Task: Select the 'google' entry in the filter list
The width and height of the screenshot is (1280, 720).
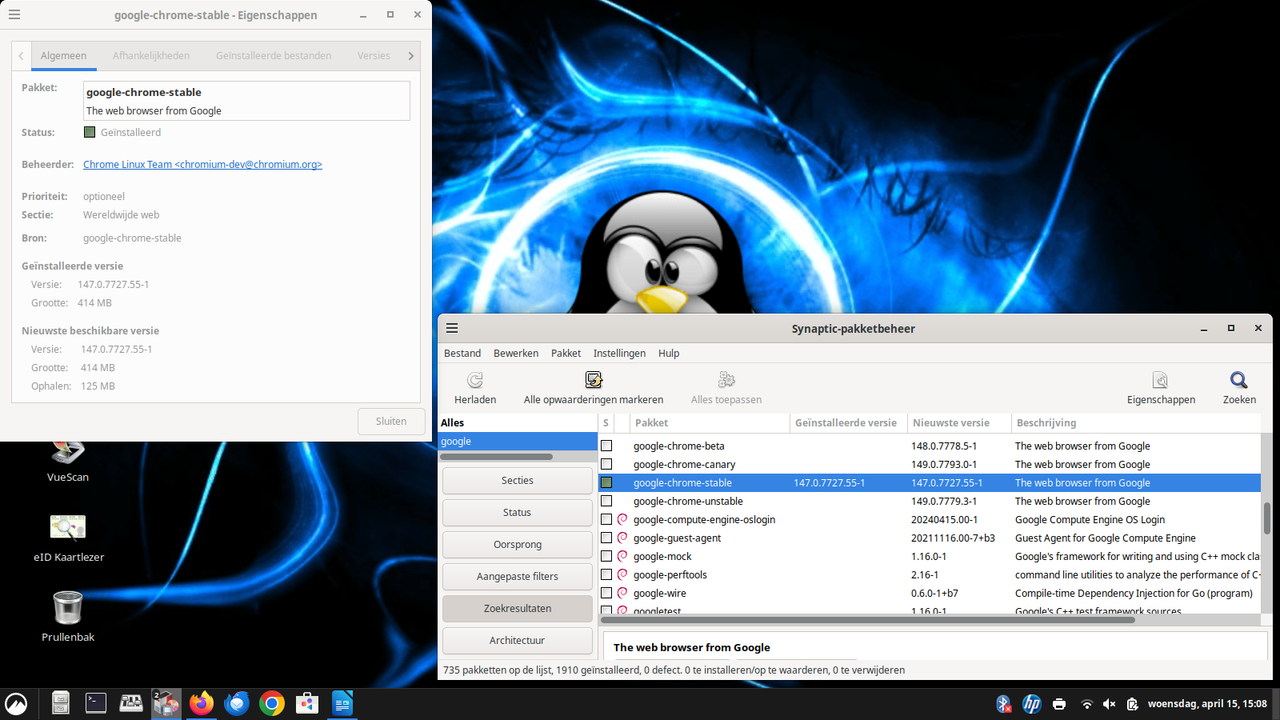Action: pyautogui.click(x=516, y=441)
